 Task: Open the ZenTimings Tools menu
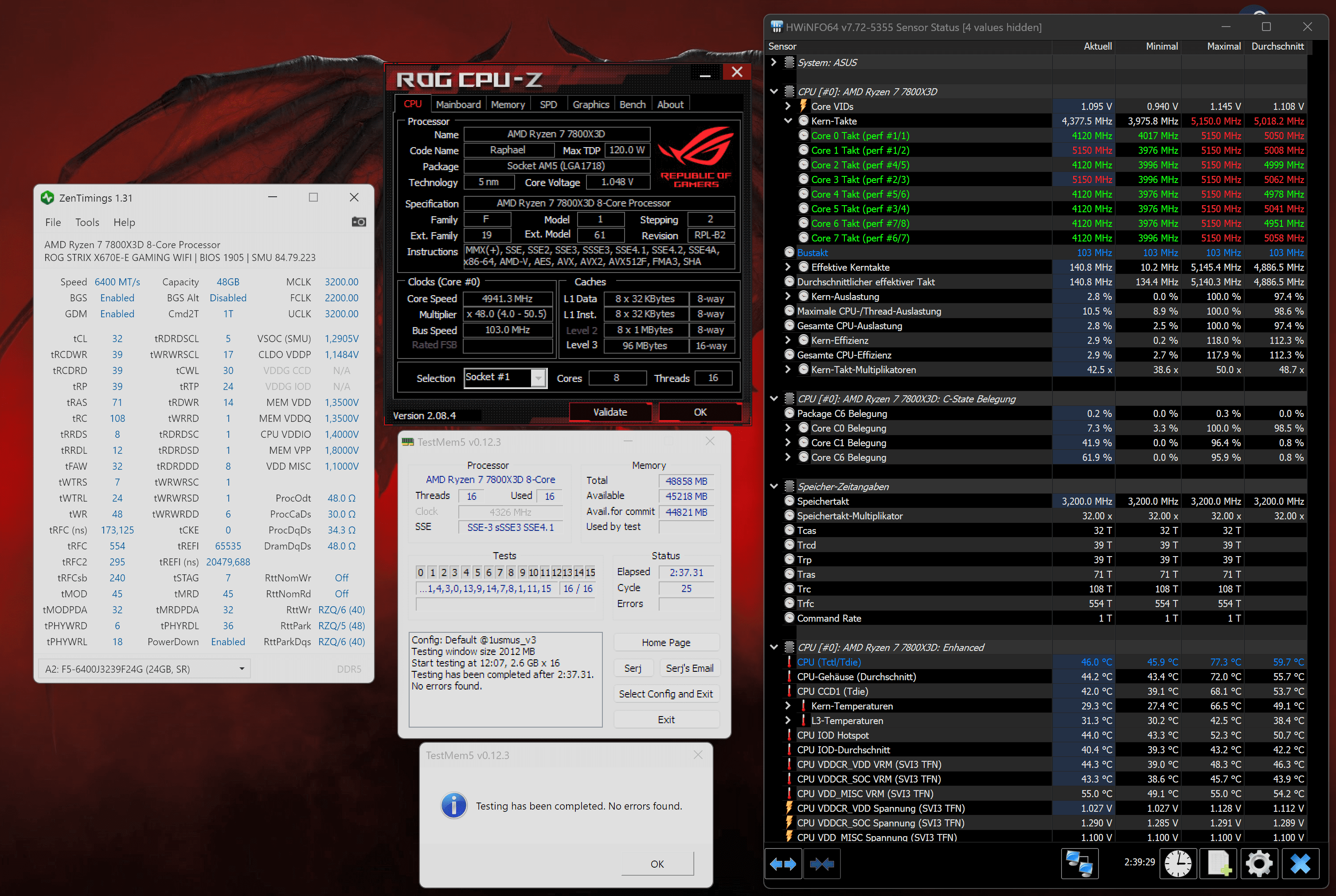click(x=87, y=222)
